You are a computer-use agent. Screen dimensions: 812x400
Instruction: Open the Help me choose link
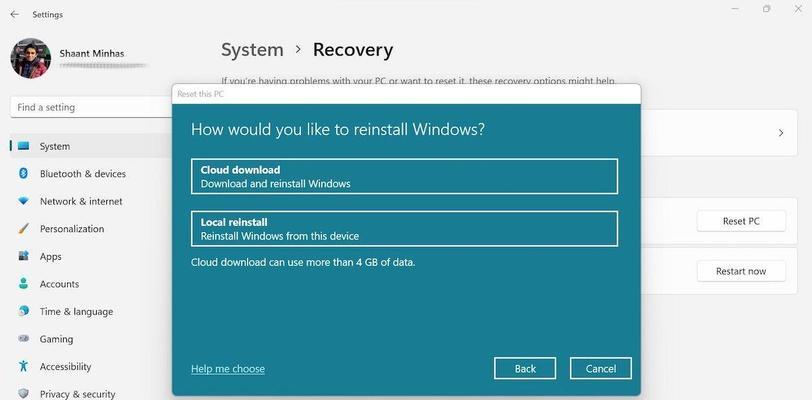point(228,369)
